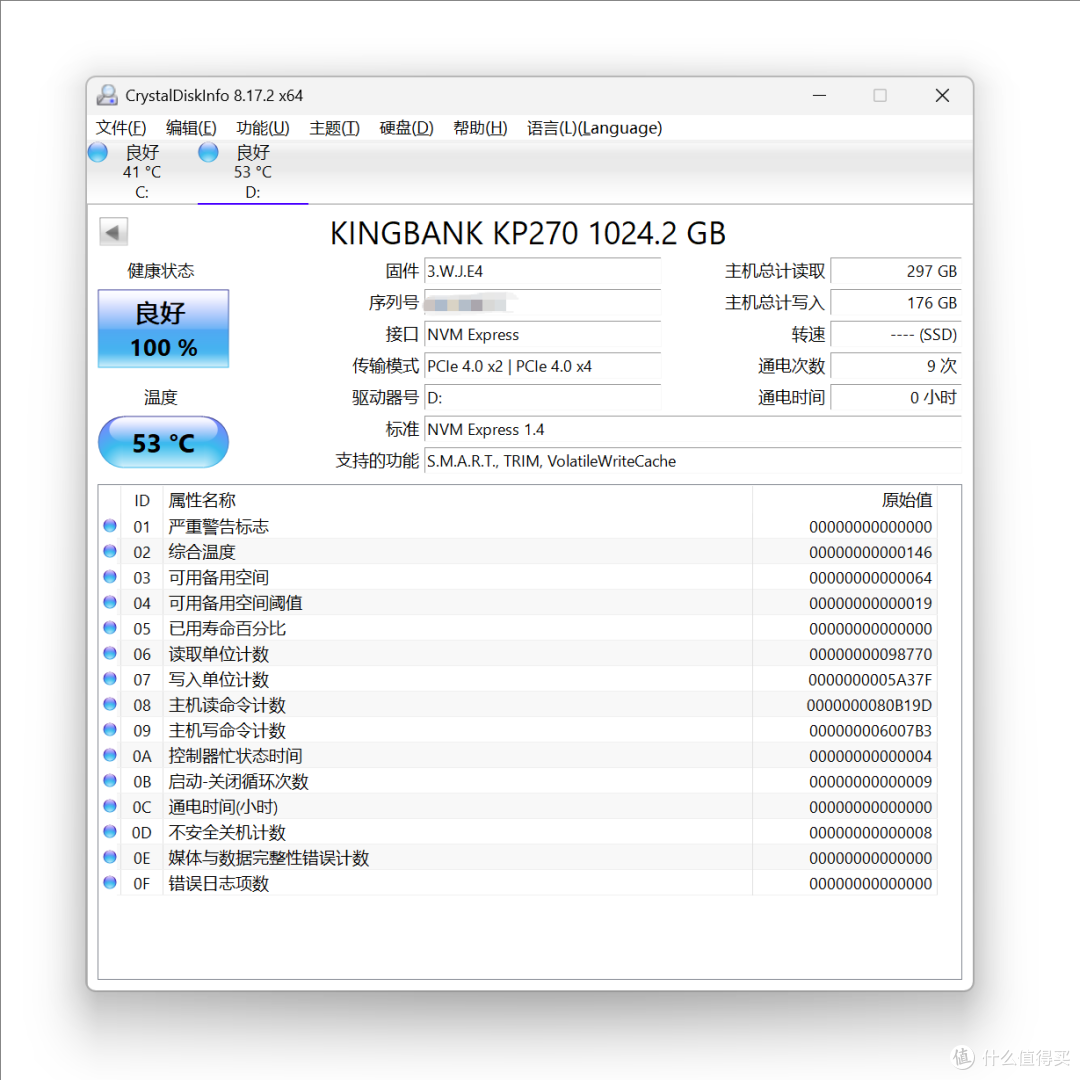Click status orb for attribute 05 已用寿命百分比
The image size is (1080, 1080).
110,628
